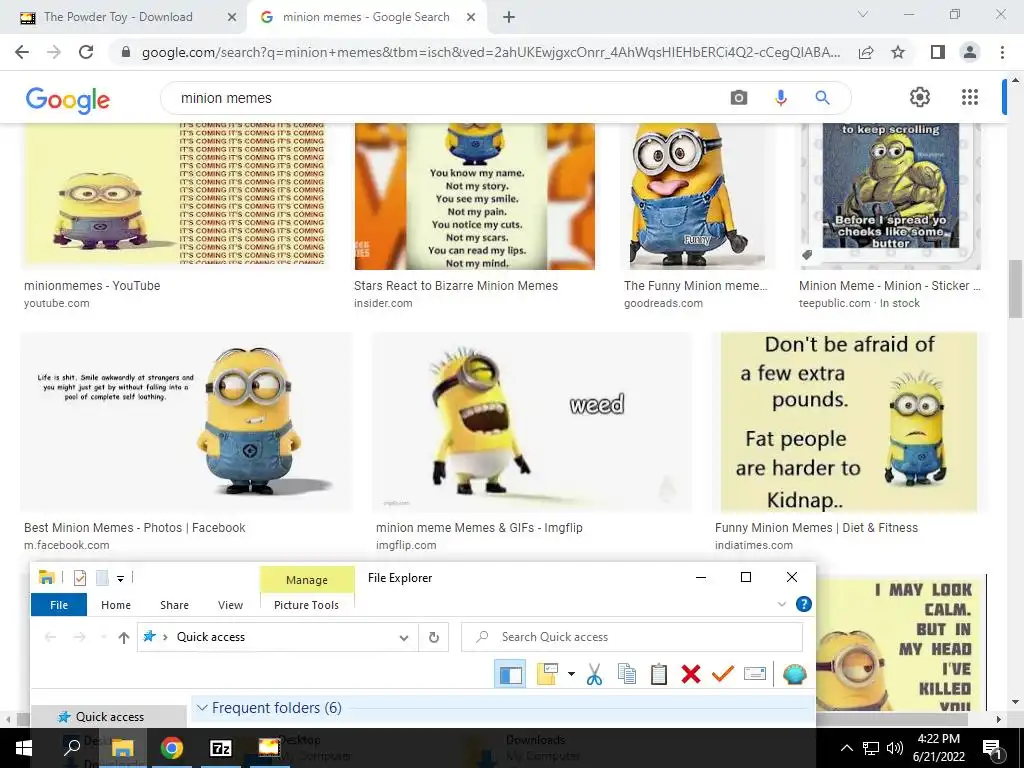The height and width of the screenshot is (768, 1024).
Task: Switch to the View ribbon tab
Action: click(230, 605)
